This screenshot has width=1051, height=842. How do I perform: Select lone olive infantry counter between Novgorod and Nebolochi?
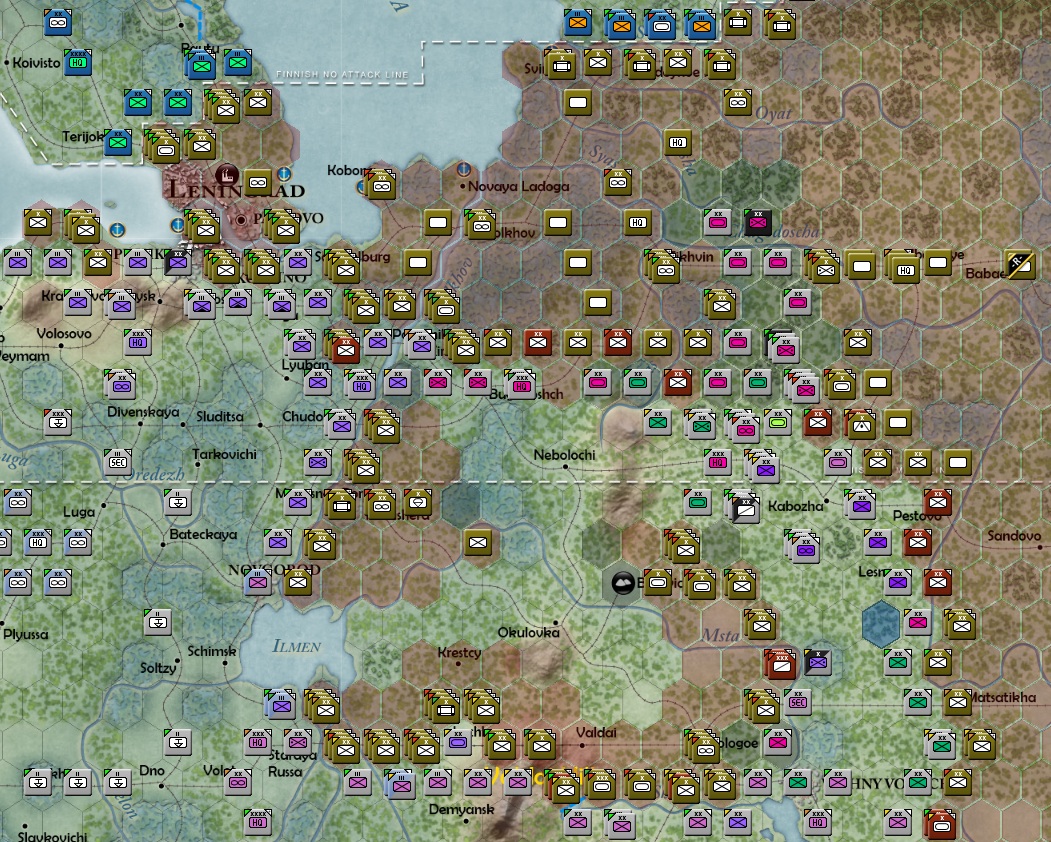[x=478, y=542]
